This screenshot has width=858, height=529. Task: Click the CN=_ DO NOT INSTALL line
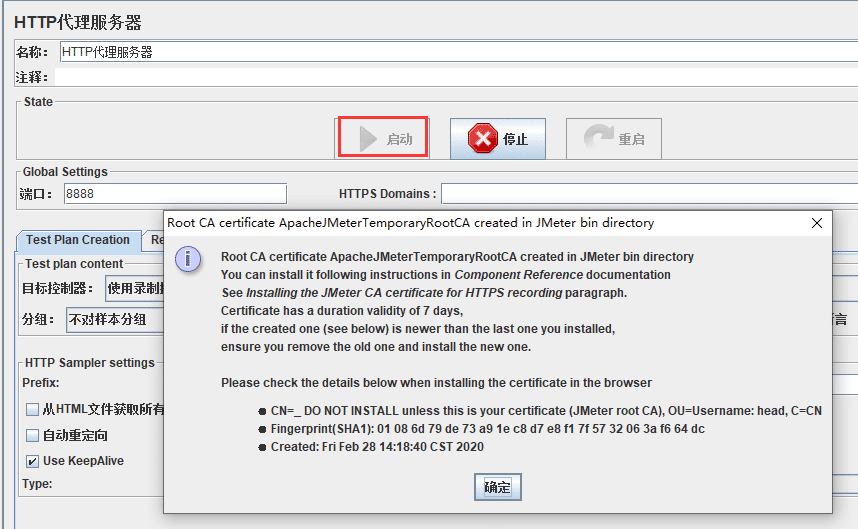point(546,411)
